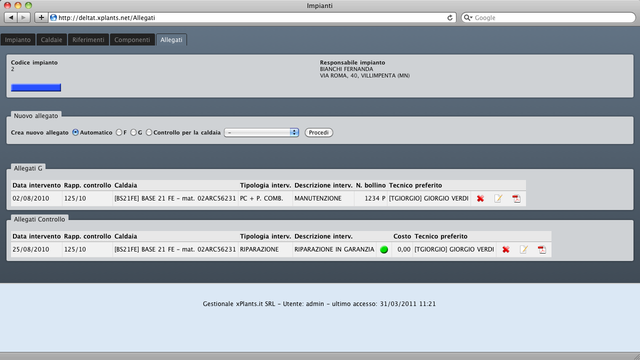640x360 pixels.
Task: Click BIANCHI FERNANDA responsible name
Action: click(346, 69)
